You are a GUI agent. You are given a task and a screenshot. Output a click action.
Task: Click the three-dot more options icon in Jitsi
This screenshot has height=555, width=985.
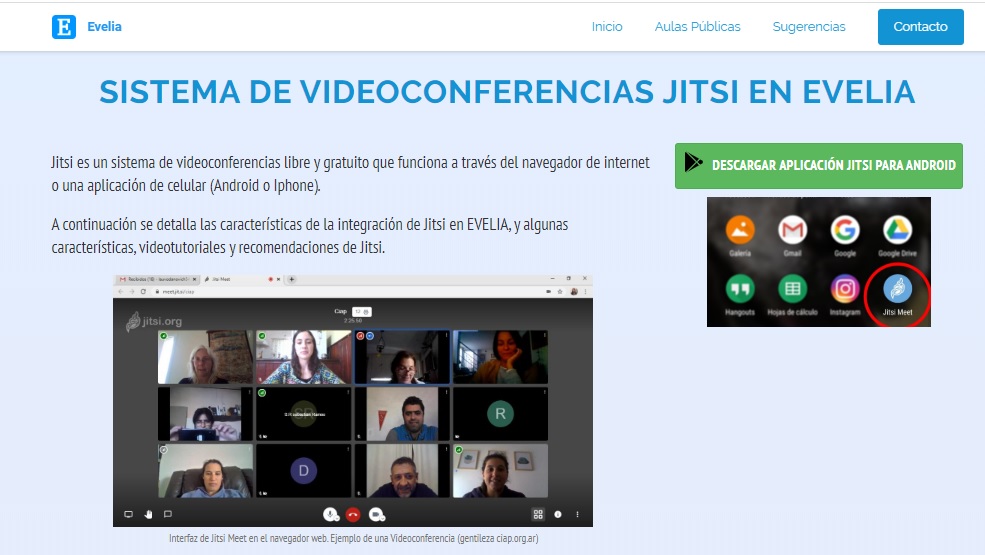click(577, 514)
